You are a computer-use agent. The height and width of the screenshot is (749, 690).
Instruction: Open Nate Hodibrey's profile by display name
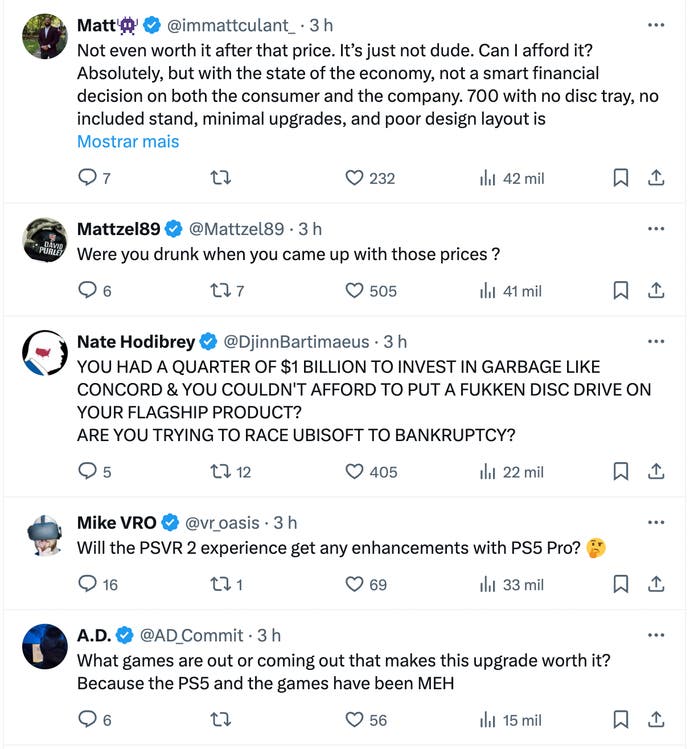tap(136, 342)
